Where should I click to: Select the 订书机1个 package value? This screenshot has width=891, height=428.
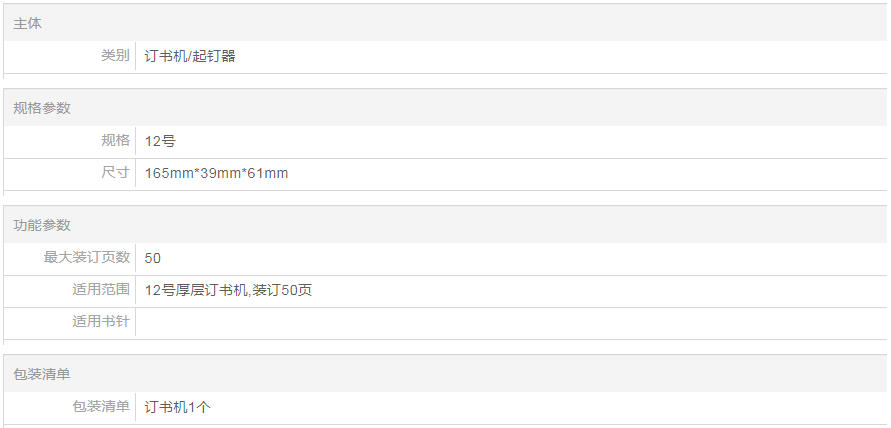coord(178,406)
